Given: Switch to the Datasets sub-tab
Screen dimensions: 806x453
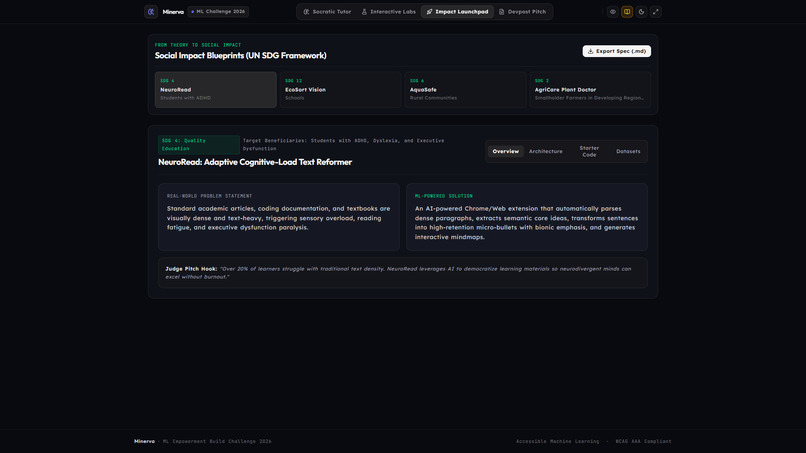Looking at the screenshot, I should point(628,151).
